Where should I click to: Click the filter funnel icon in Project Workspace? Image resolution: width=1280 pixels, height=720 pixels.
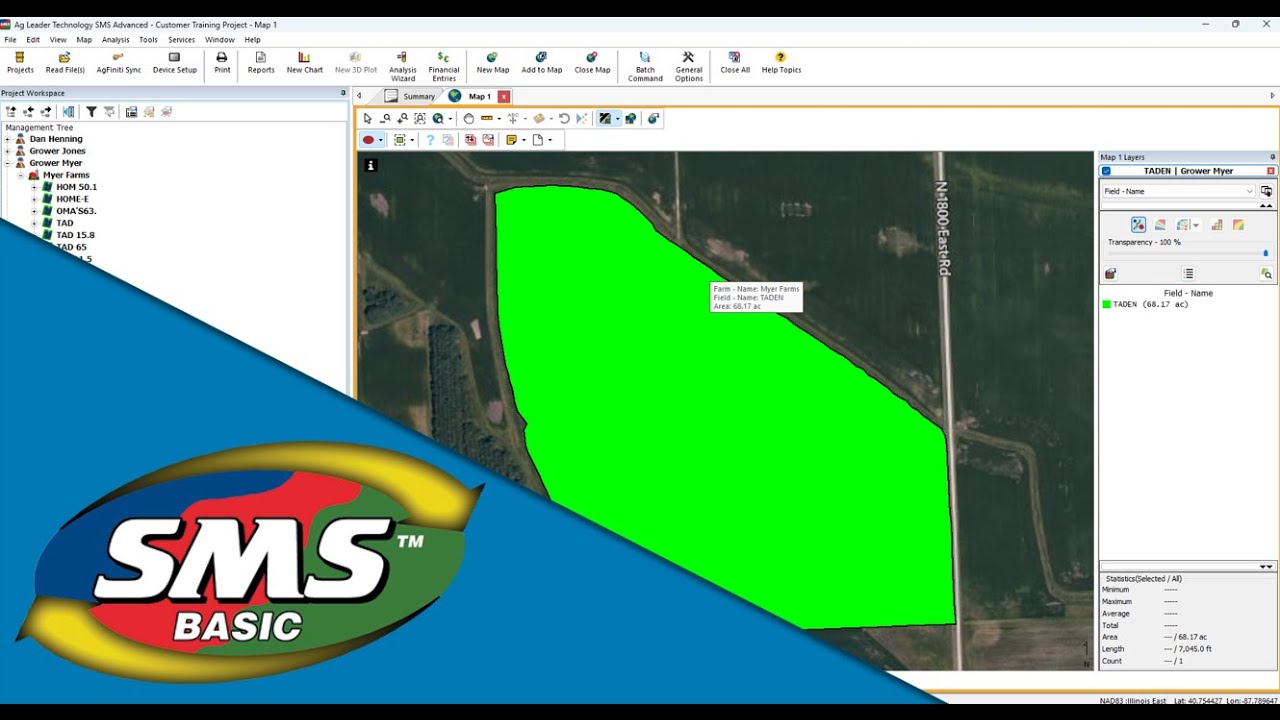point(91,112)
